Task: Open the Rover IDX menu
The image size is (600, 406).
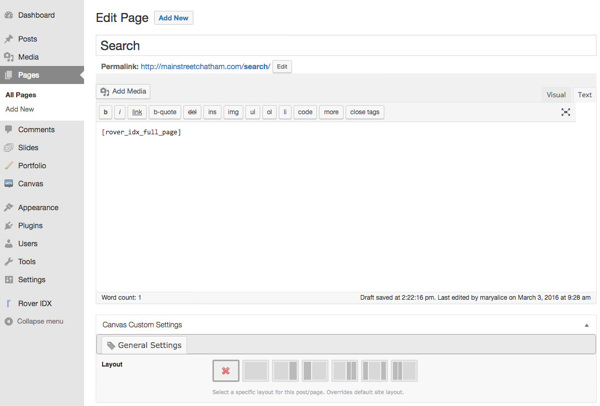Action: pos(34,303)
